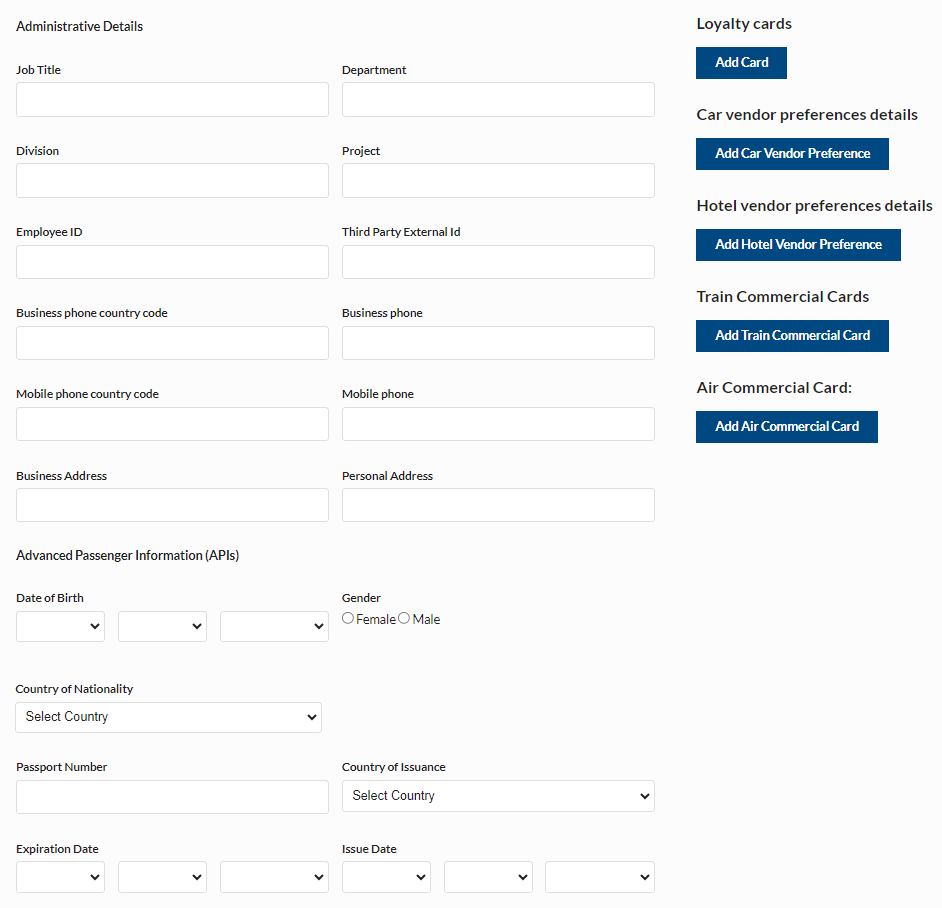Image resolution: width=942 pixels, height=908 pixels.
Task: Focus the Division input field
Action: (172, 180)
